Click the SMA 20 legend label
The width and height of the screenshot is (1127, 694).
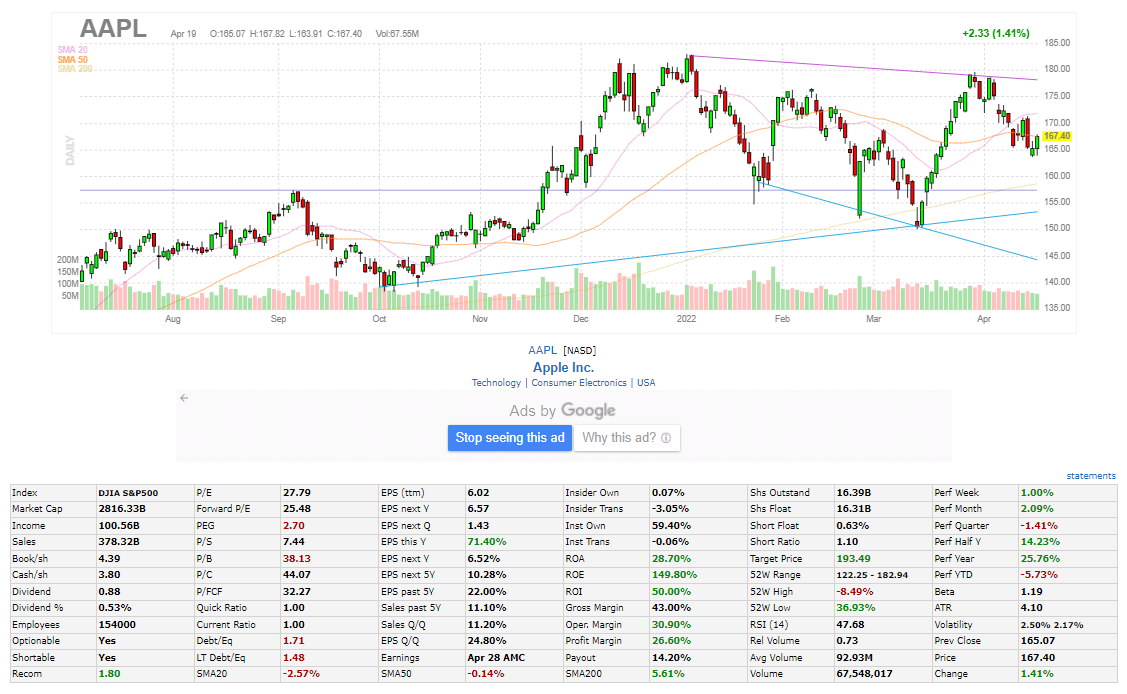click(x=73, y=50)
